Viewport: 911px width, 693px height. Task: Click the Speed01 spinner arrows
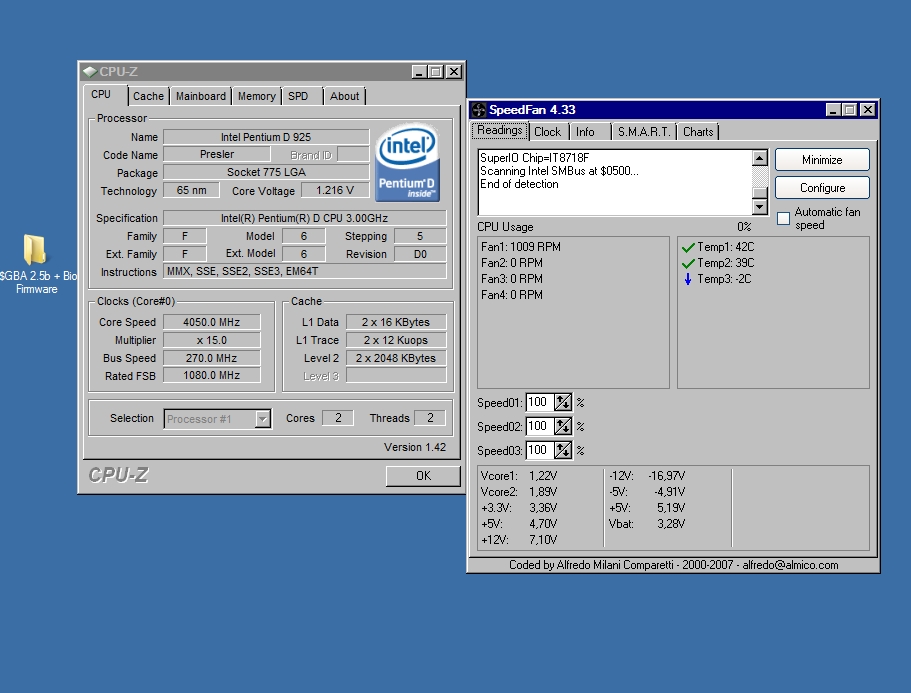tap(563, 402)
